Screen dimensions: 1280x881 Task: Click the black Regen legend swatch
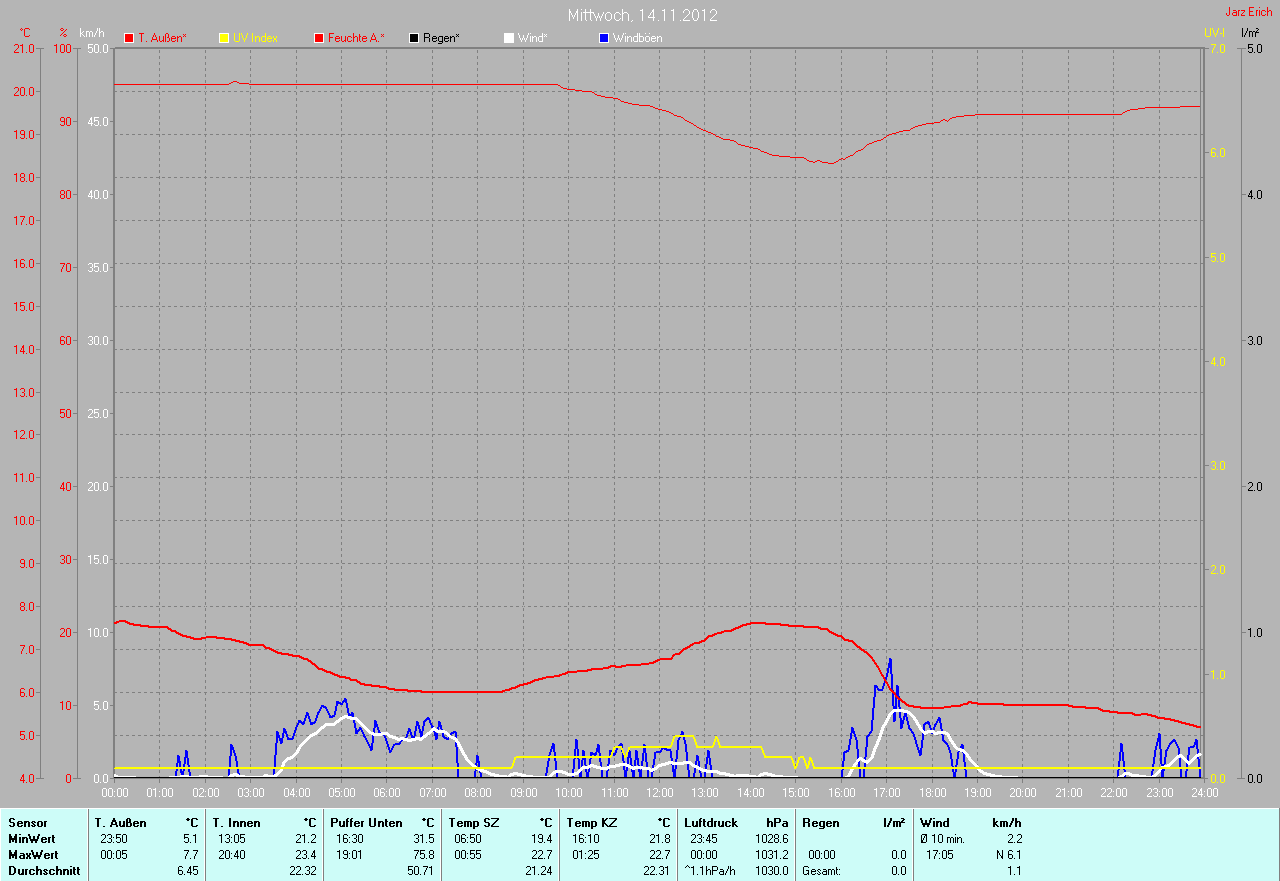[x=414, y=38]
